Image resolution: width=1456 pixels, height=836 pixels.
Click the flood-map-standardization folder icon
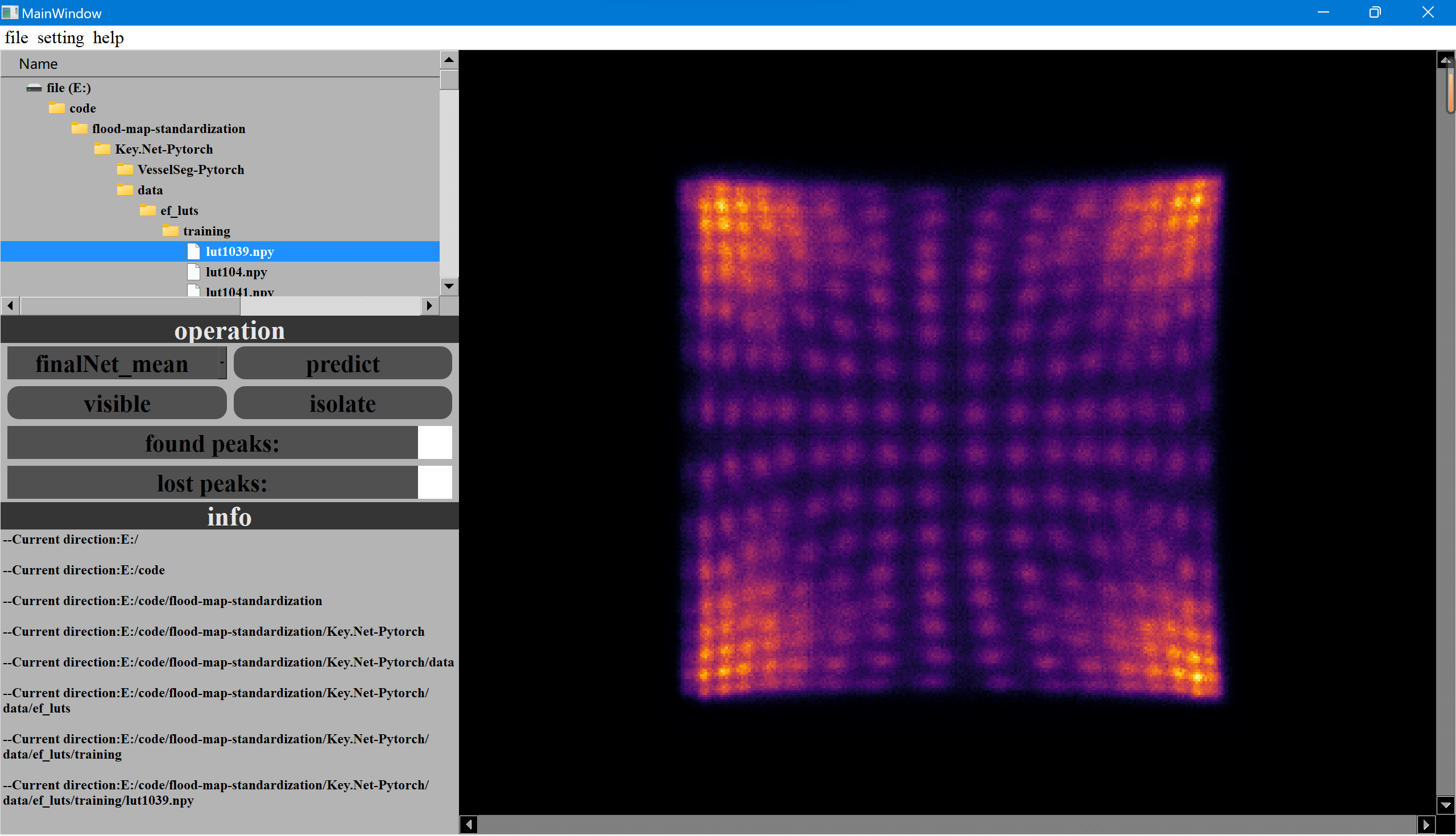[x=79, y=129]
